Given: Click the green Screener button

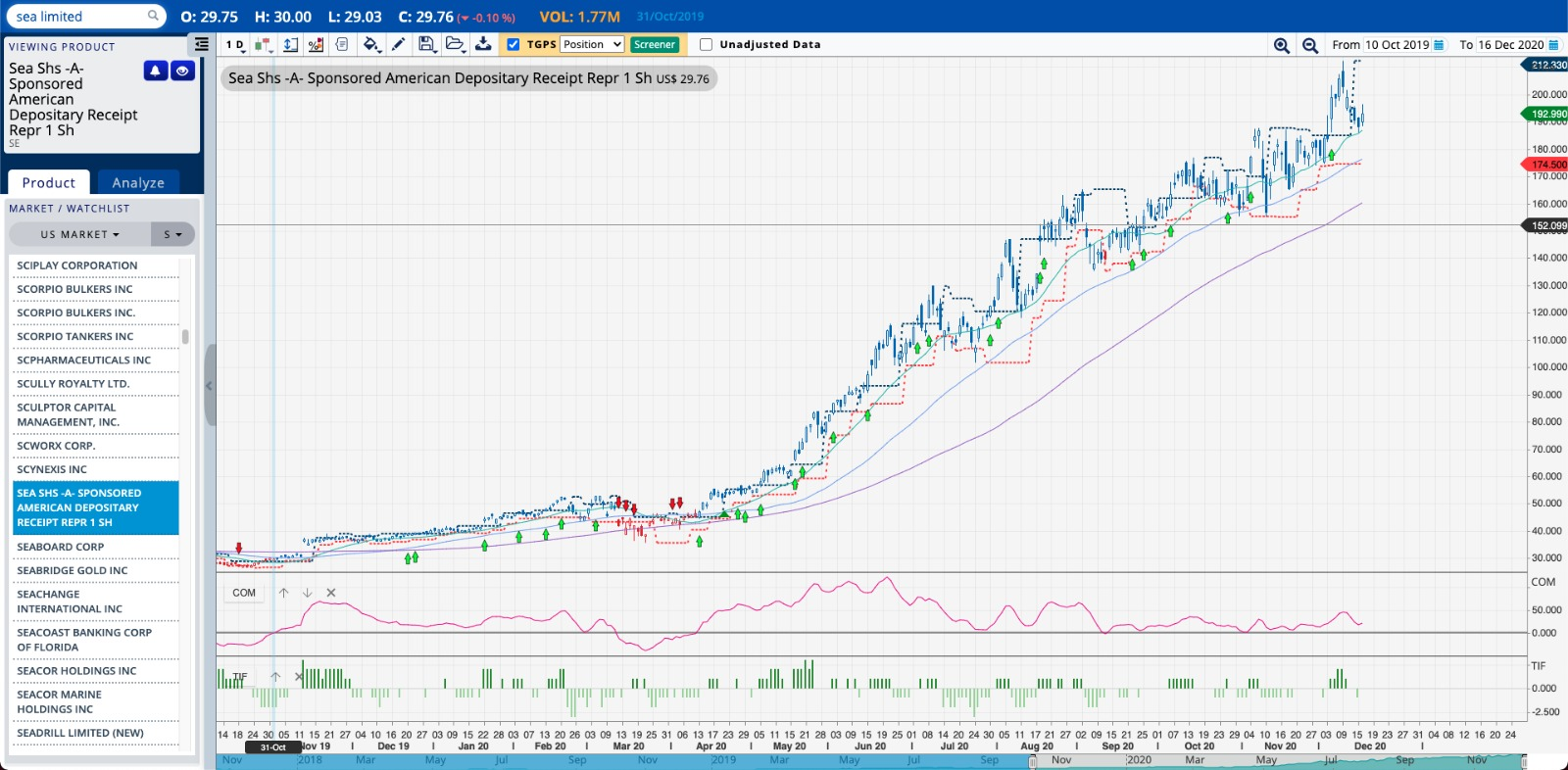Looking at the screenshot, I should [655, 44].
